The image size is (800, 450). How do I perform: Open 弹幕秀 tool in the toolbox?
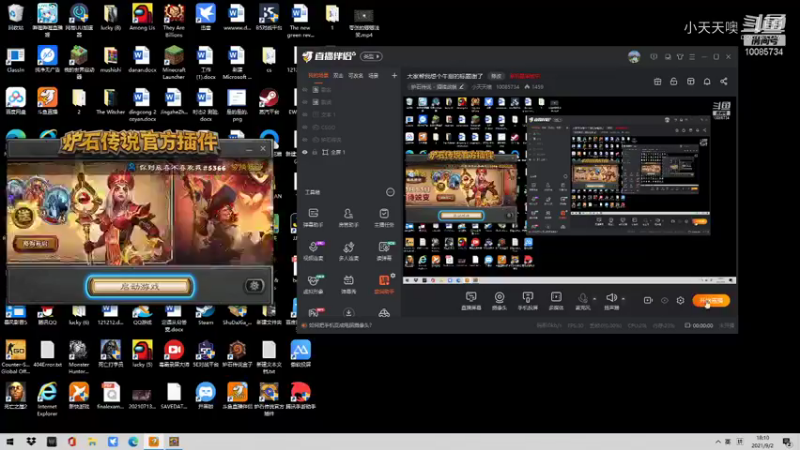pyautogui.click(x=348, y=284)
